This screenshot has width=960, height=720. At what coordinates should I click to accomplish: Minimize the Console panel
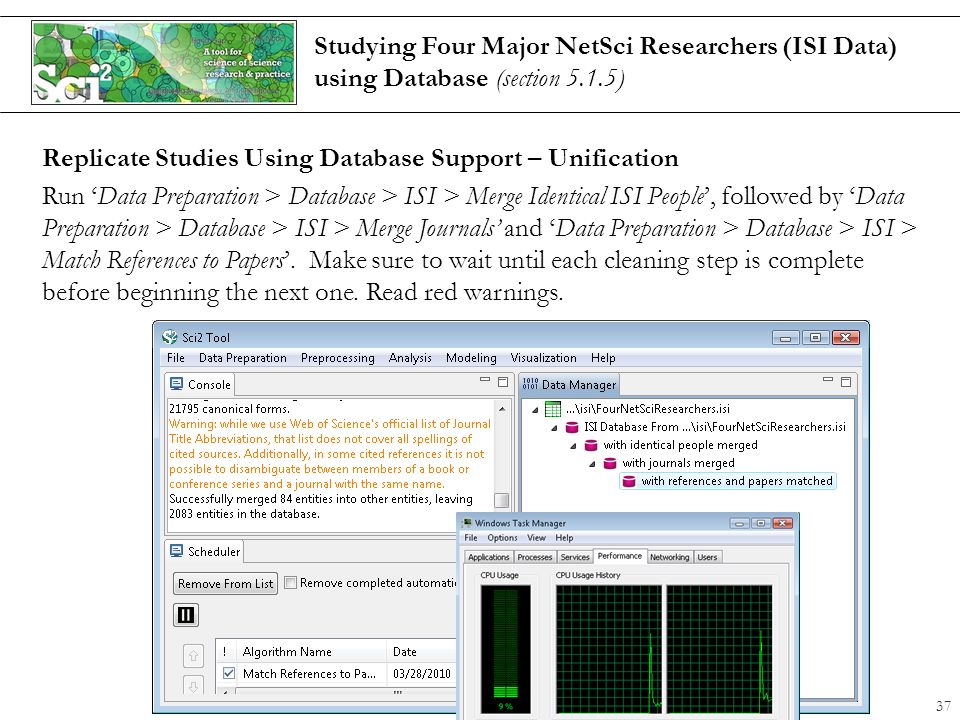[485, 380]
